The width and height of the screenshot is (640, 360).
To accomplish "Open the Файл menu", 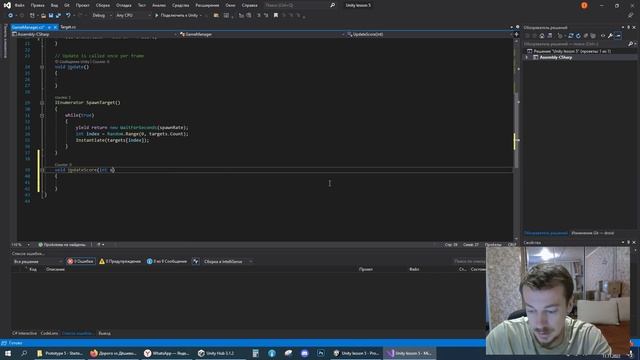I will coord(19,5).
